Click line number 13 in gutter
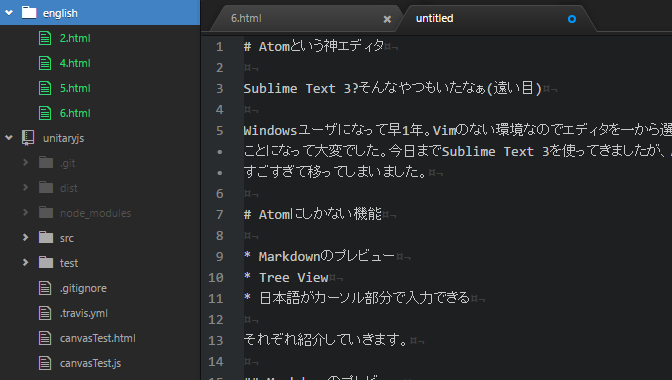Viewport: 672px width, 380px height. click(216, 341)
